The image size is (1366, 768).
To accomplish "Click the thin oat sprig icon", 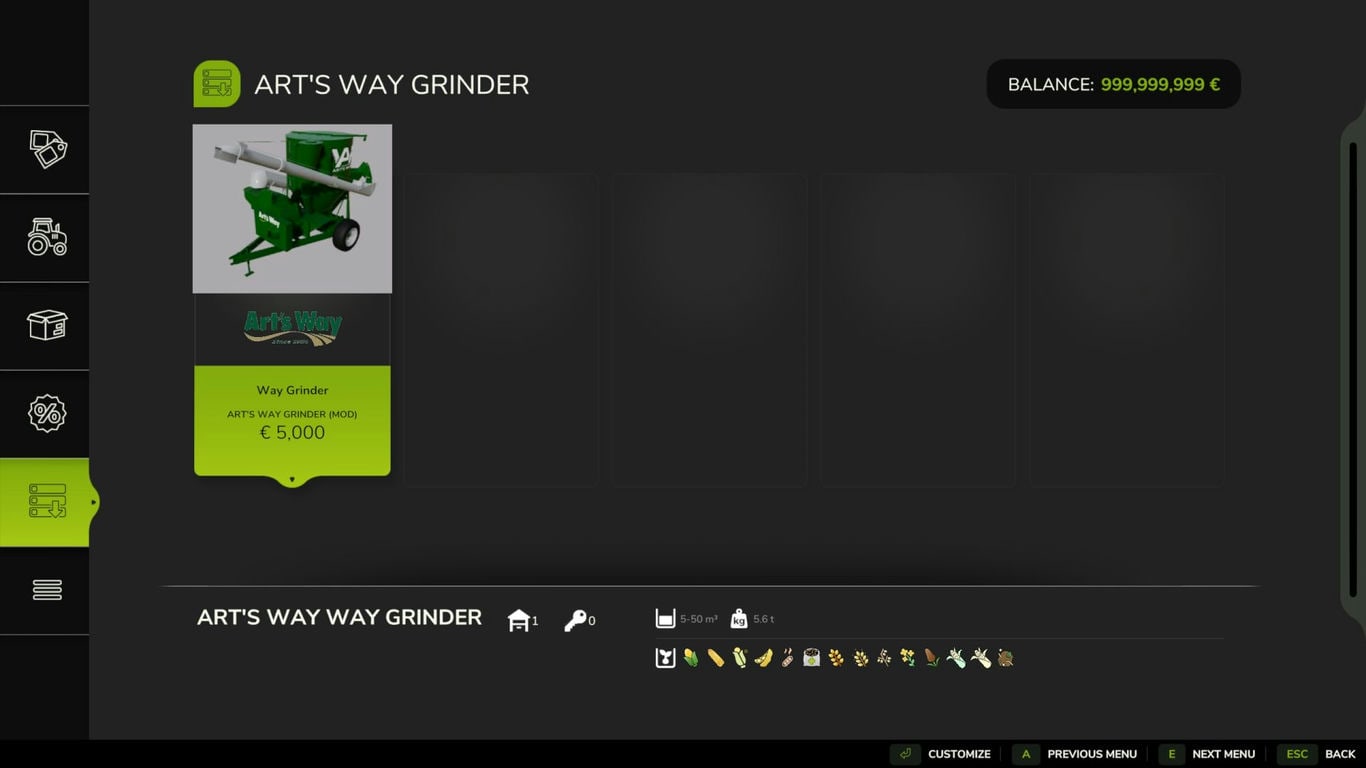I will (884, 658).
